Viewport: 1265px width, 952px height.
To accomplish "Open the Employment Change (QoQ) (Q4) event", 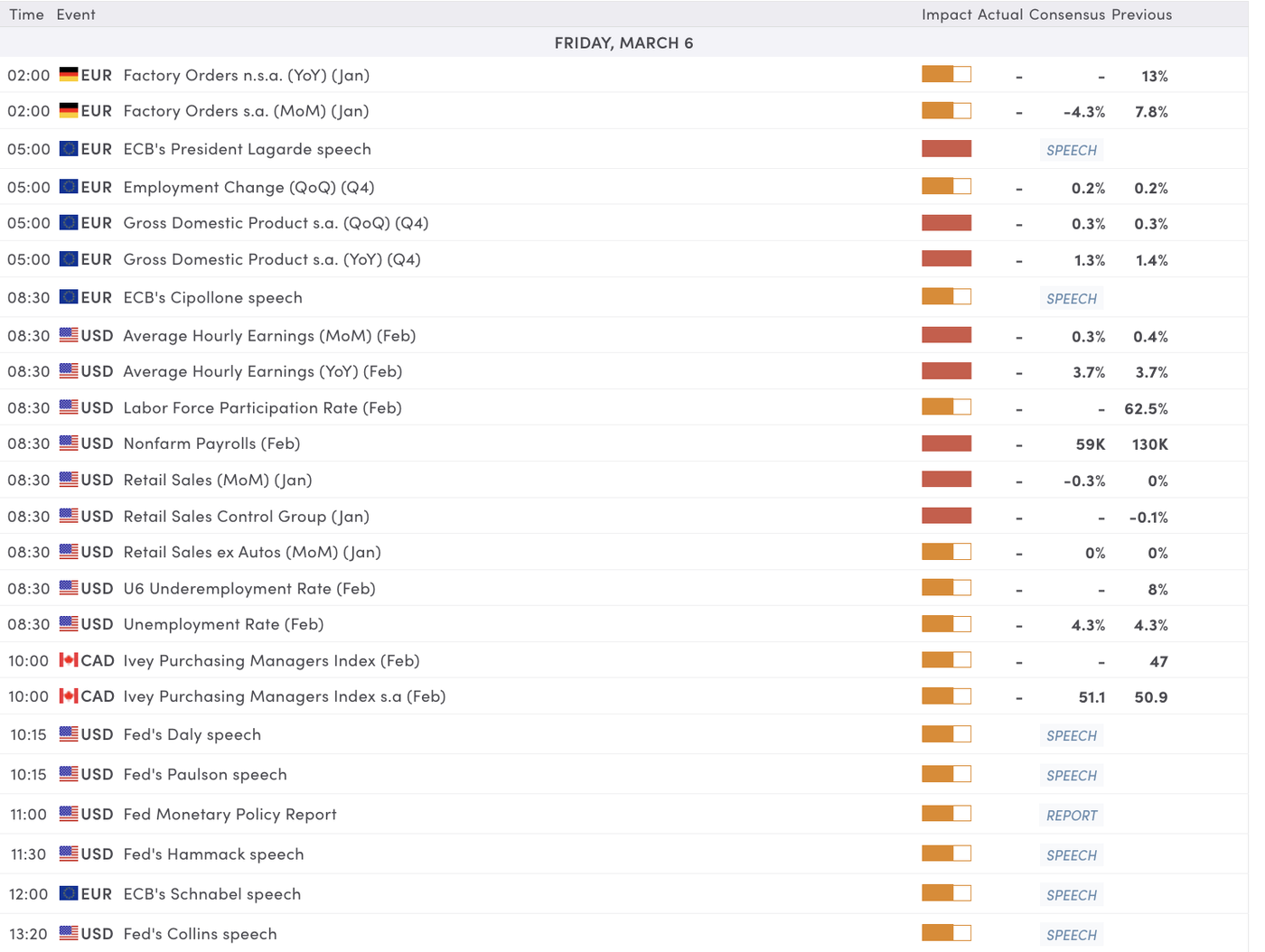I will click(x=248, y=187).
